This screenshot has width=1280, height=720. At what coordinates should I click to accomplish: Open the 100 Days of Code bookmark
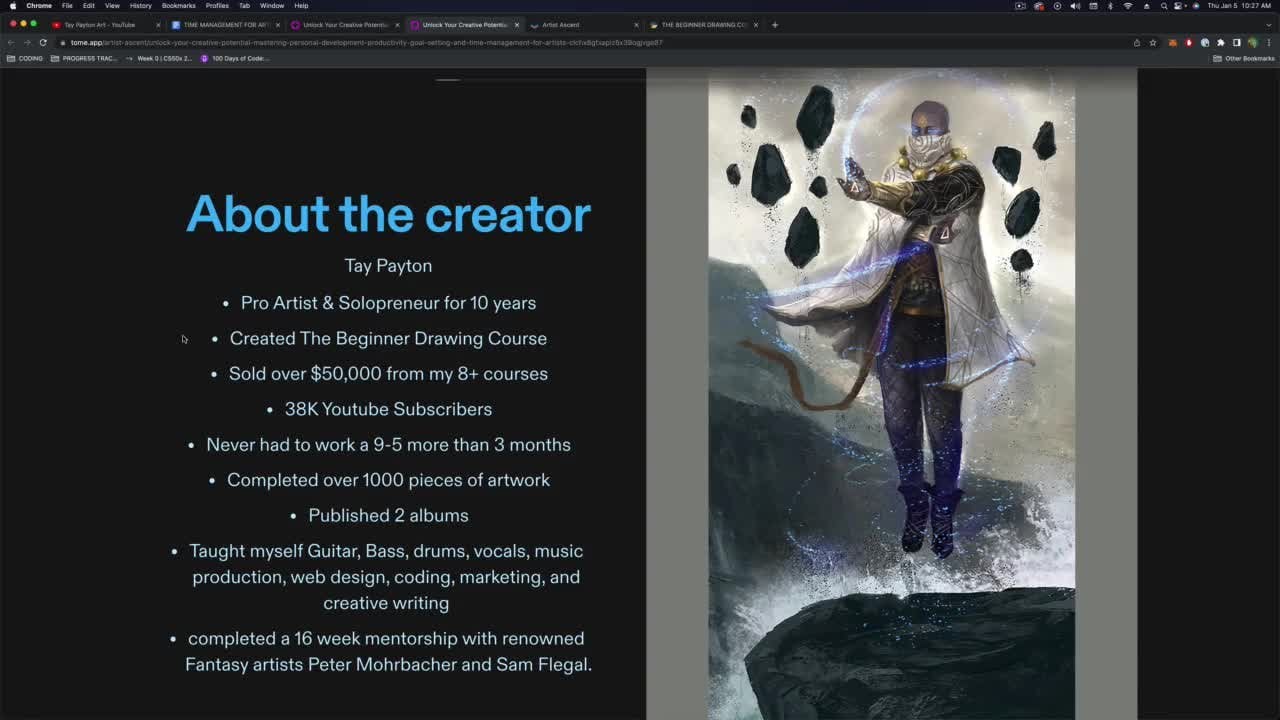(234, 58)
